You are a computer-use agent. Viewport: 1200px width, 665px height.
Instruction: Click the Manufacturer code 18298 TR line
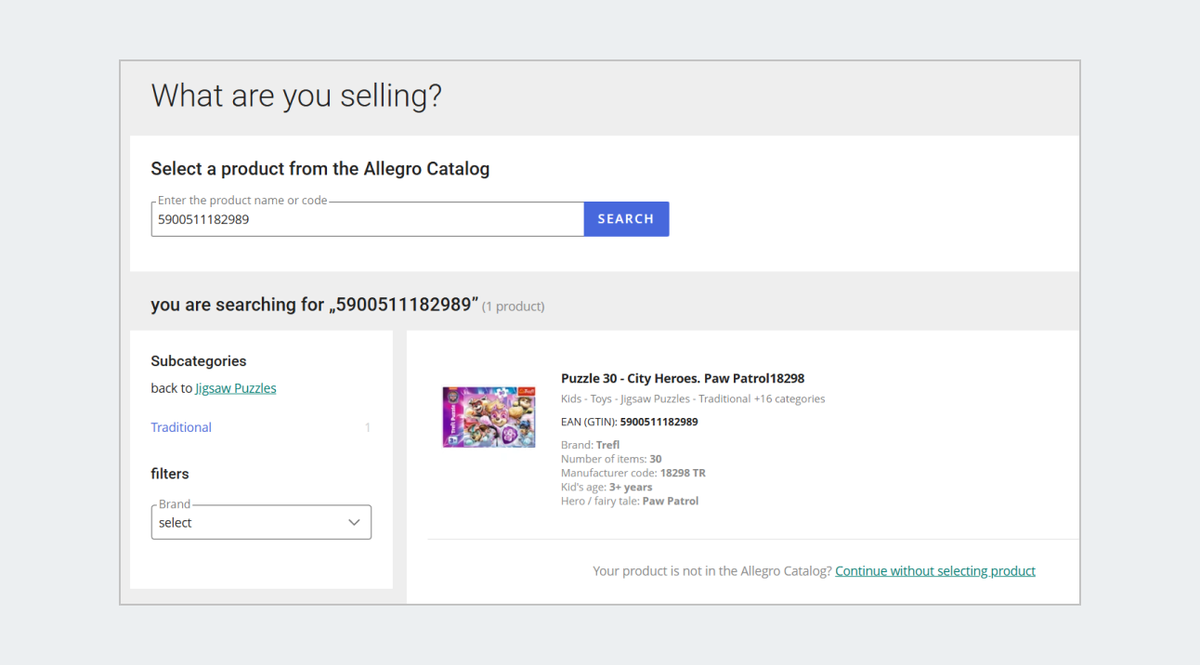point(633,473)
